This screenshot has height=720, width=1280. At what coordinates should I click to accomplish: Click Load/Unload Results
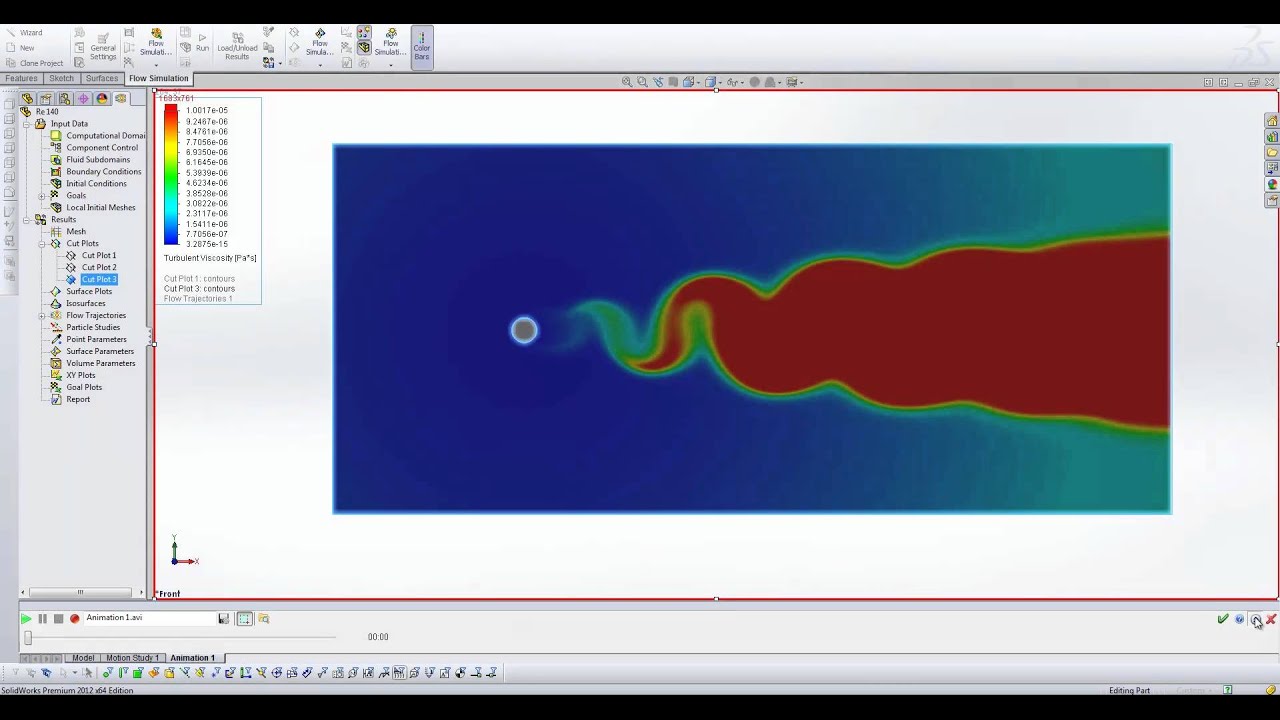tap(237, 46)
